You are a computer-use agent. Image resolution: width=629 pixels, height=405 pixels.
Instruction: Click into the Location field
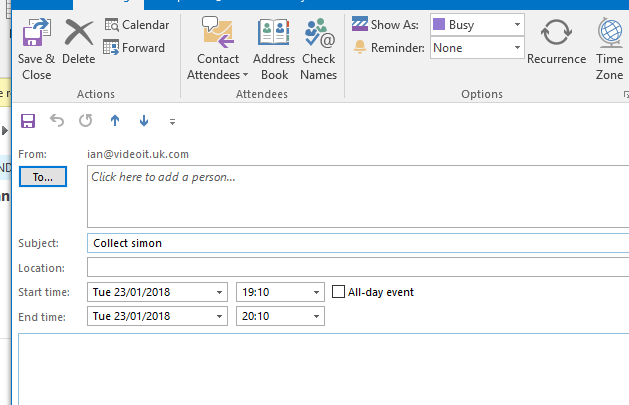point(356,268)
